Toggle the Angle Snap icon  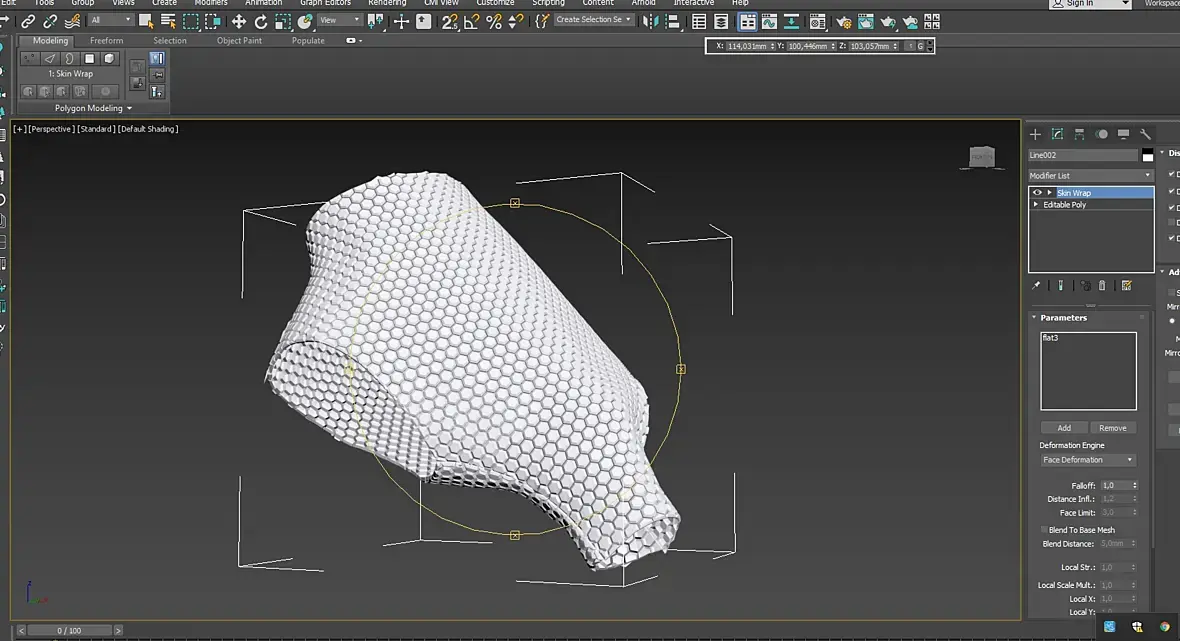(472, 21)
